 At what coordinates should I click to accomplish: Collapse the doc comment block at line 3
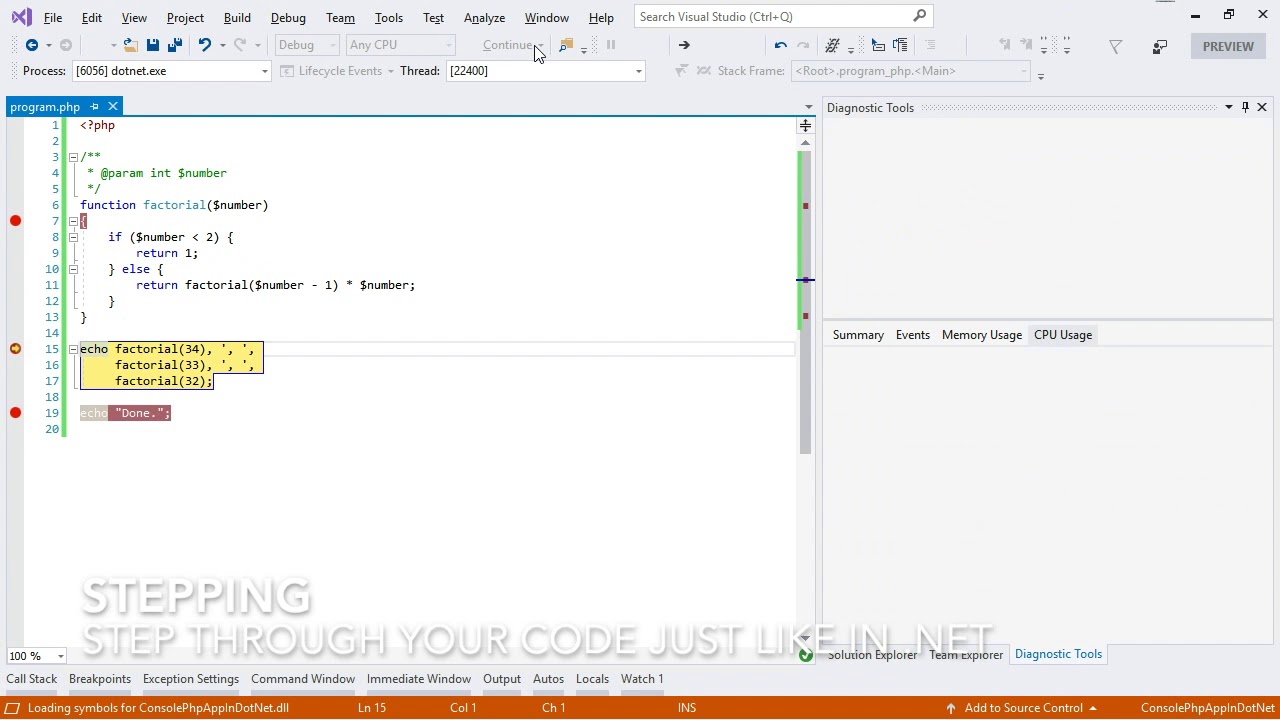coord(73,157)
